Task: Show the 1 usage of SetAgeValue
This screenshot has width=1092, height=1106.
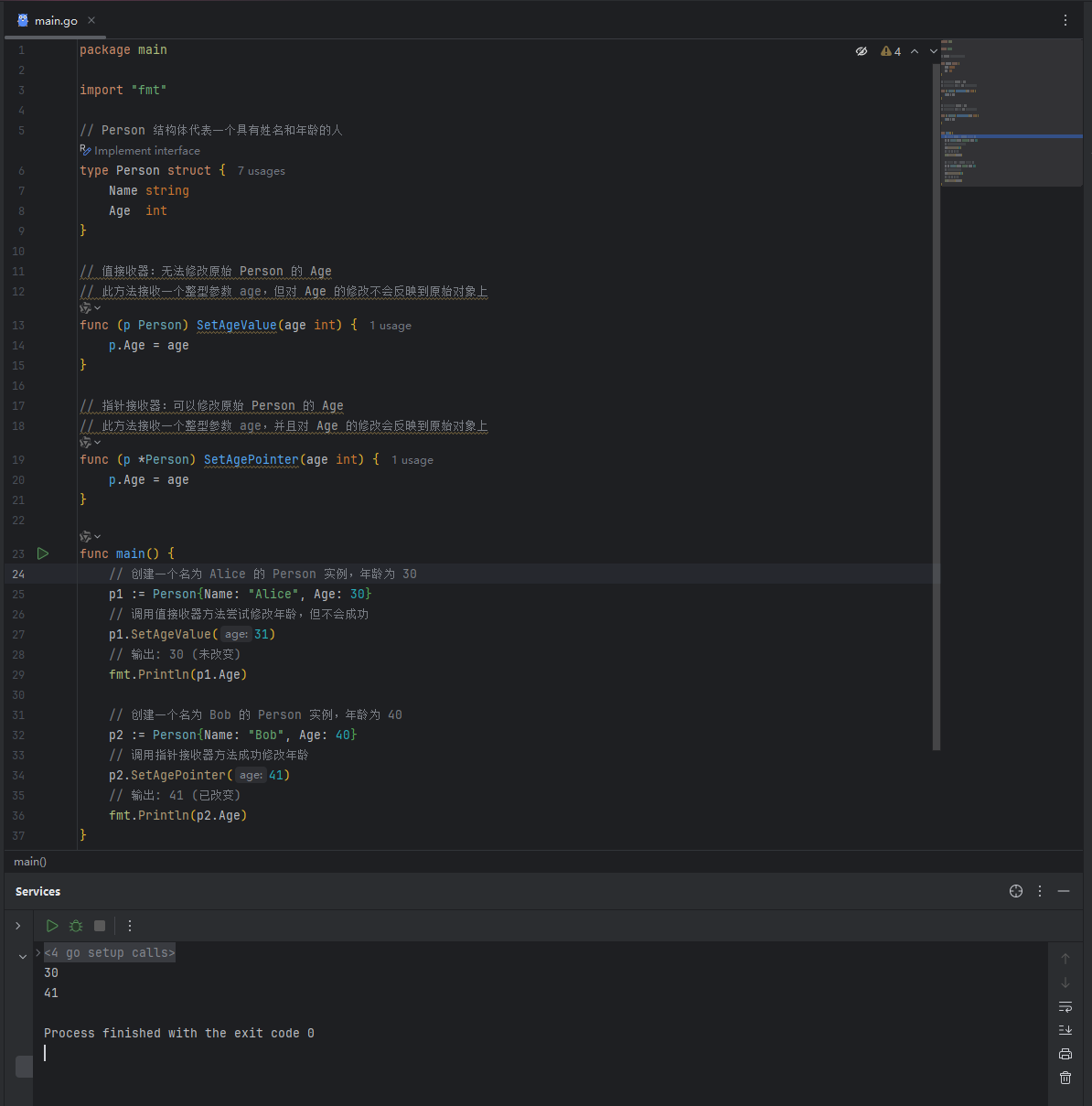Action: pyautogui.click(x=391, y=326)
